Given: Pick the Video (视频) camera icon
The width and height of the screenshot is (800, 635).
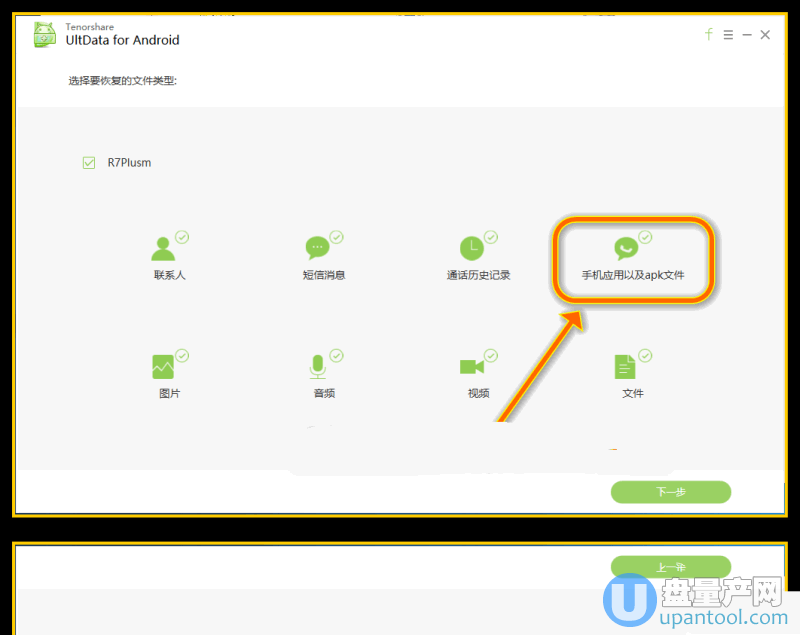Looking at the screenshot, I should coord(471,367).
